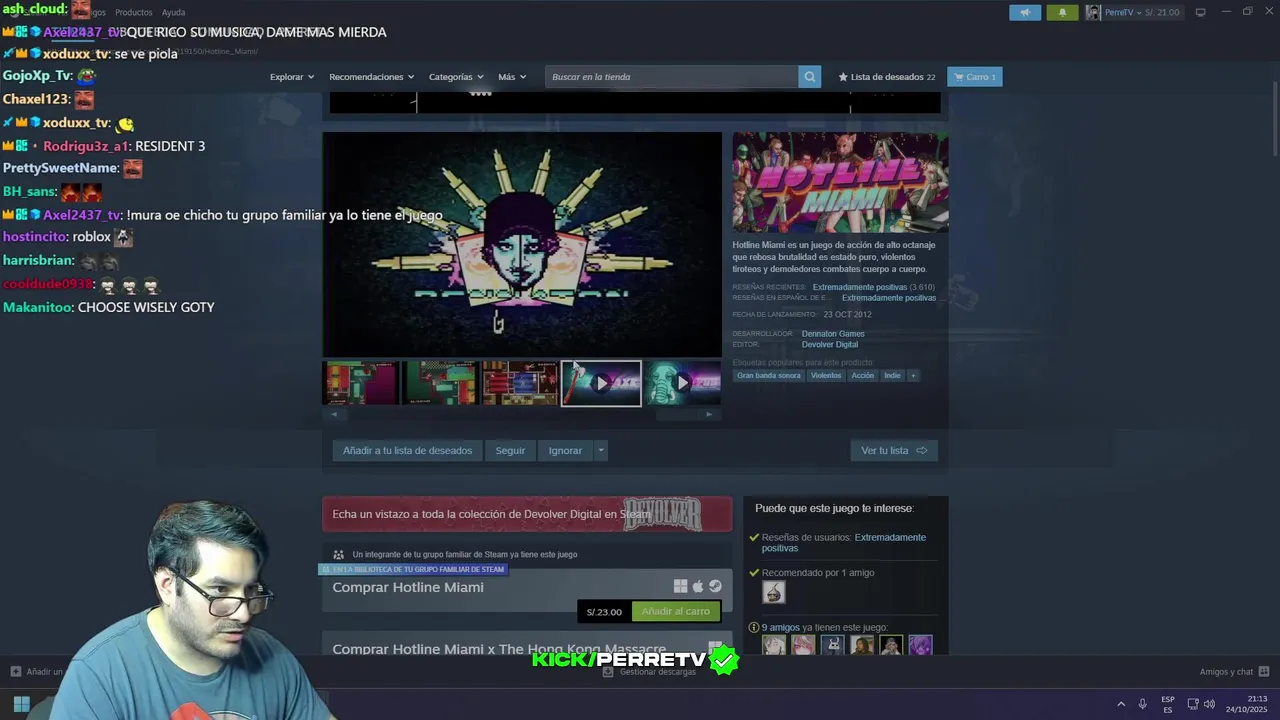Viewport: 1280px width, 720px height.
Task: Click the Gestionar descargas download icon
Action: [x=608, y=672]
